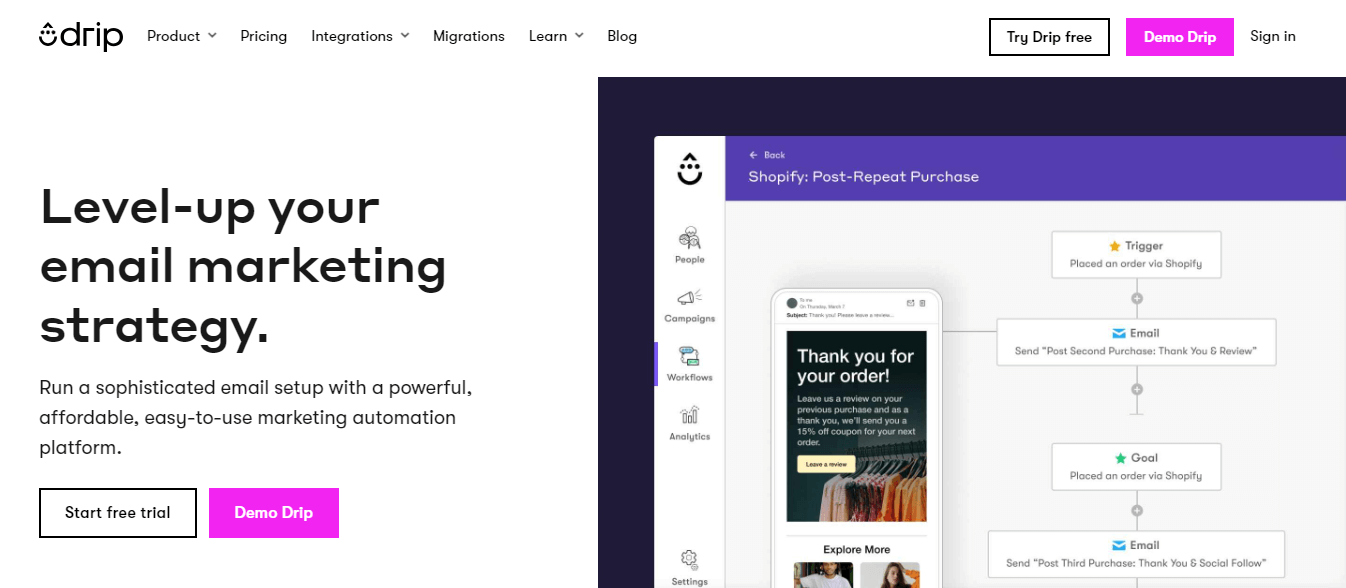Open the Pricing page

(x=264, y=36)
